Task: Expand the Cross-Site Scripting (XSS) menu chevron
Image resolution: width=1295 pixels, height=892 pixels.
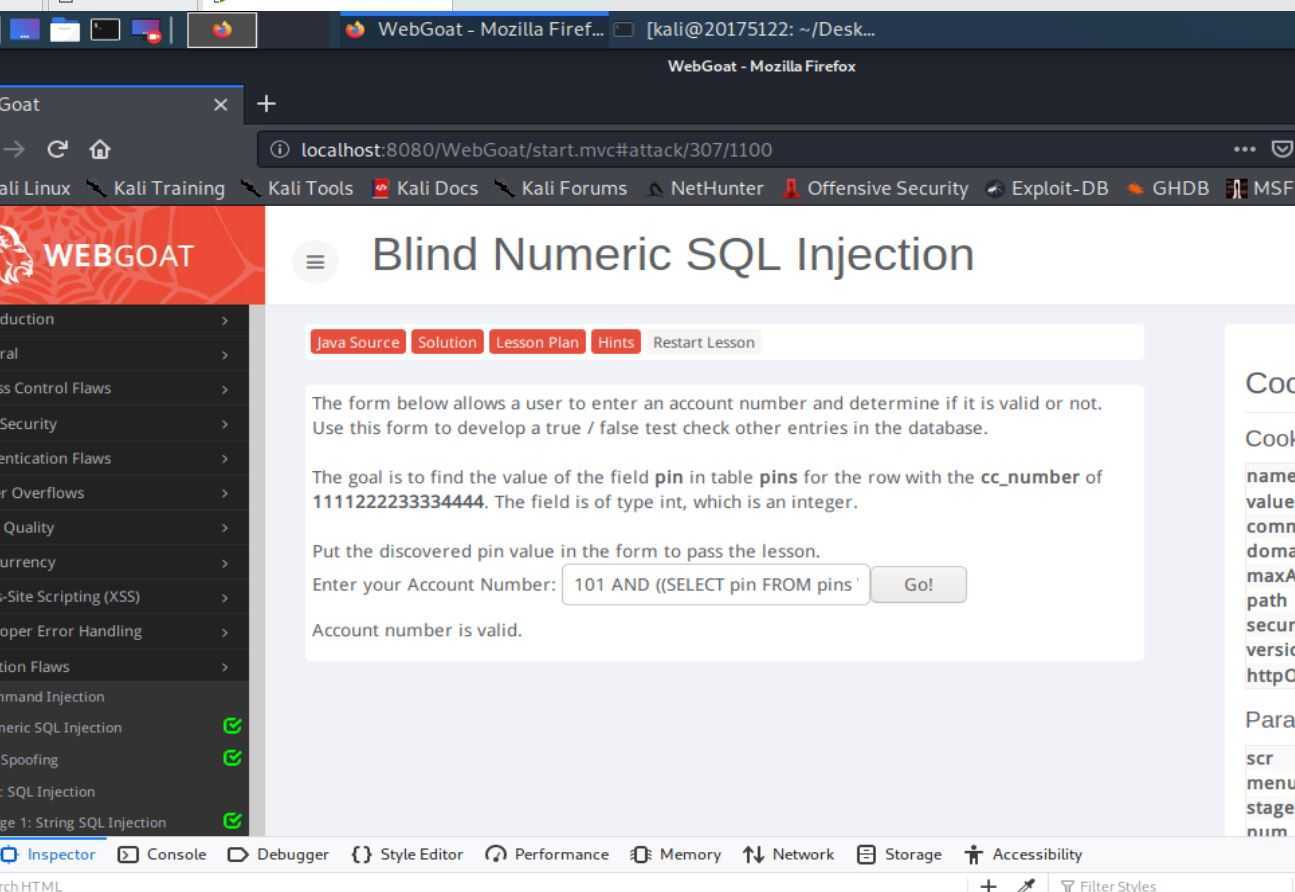Action: point(225,597)
